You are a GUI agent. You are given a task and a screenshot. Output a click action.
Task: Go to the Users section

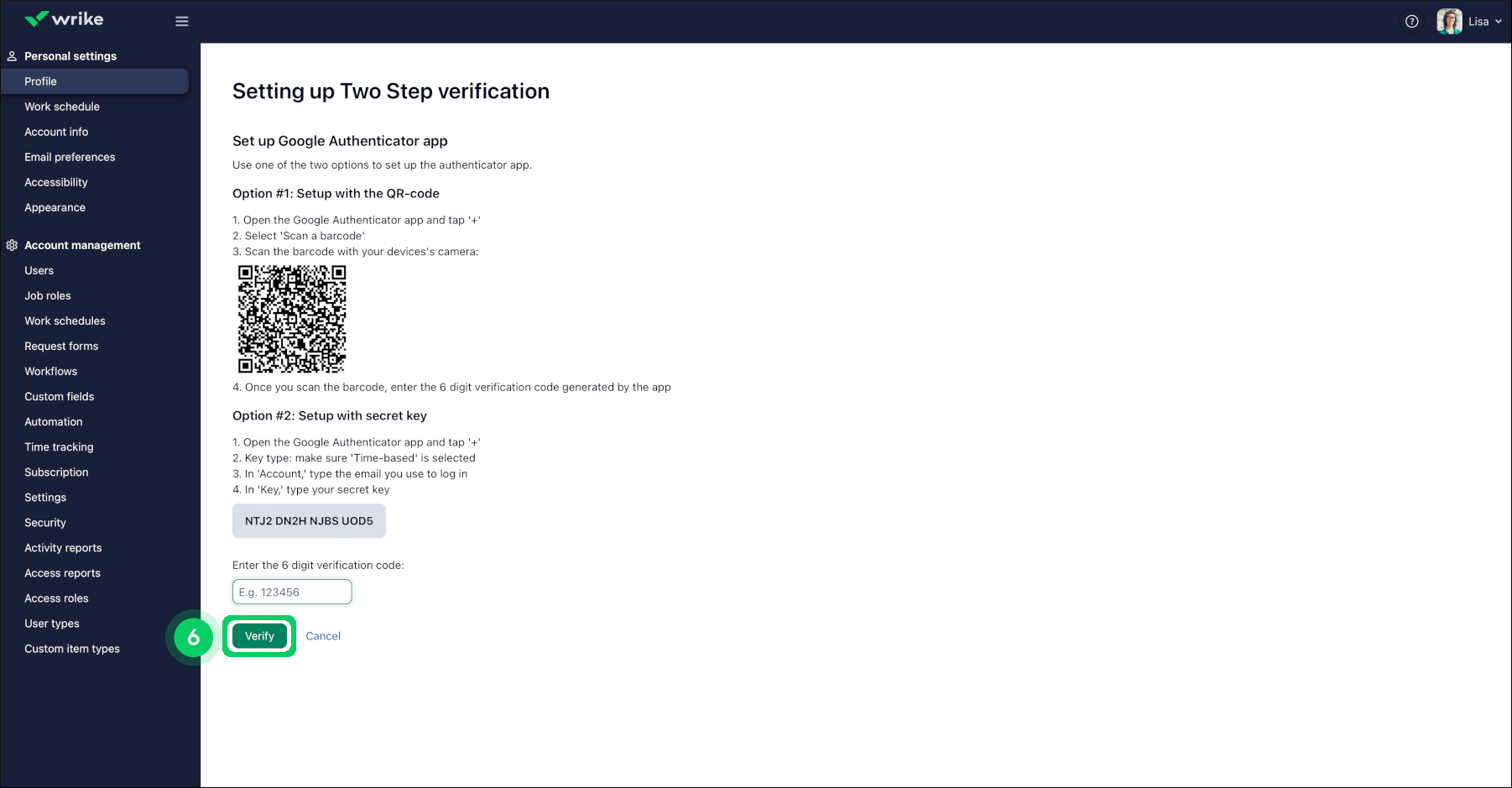tap(39, 270)
